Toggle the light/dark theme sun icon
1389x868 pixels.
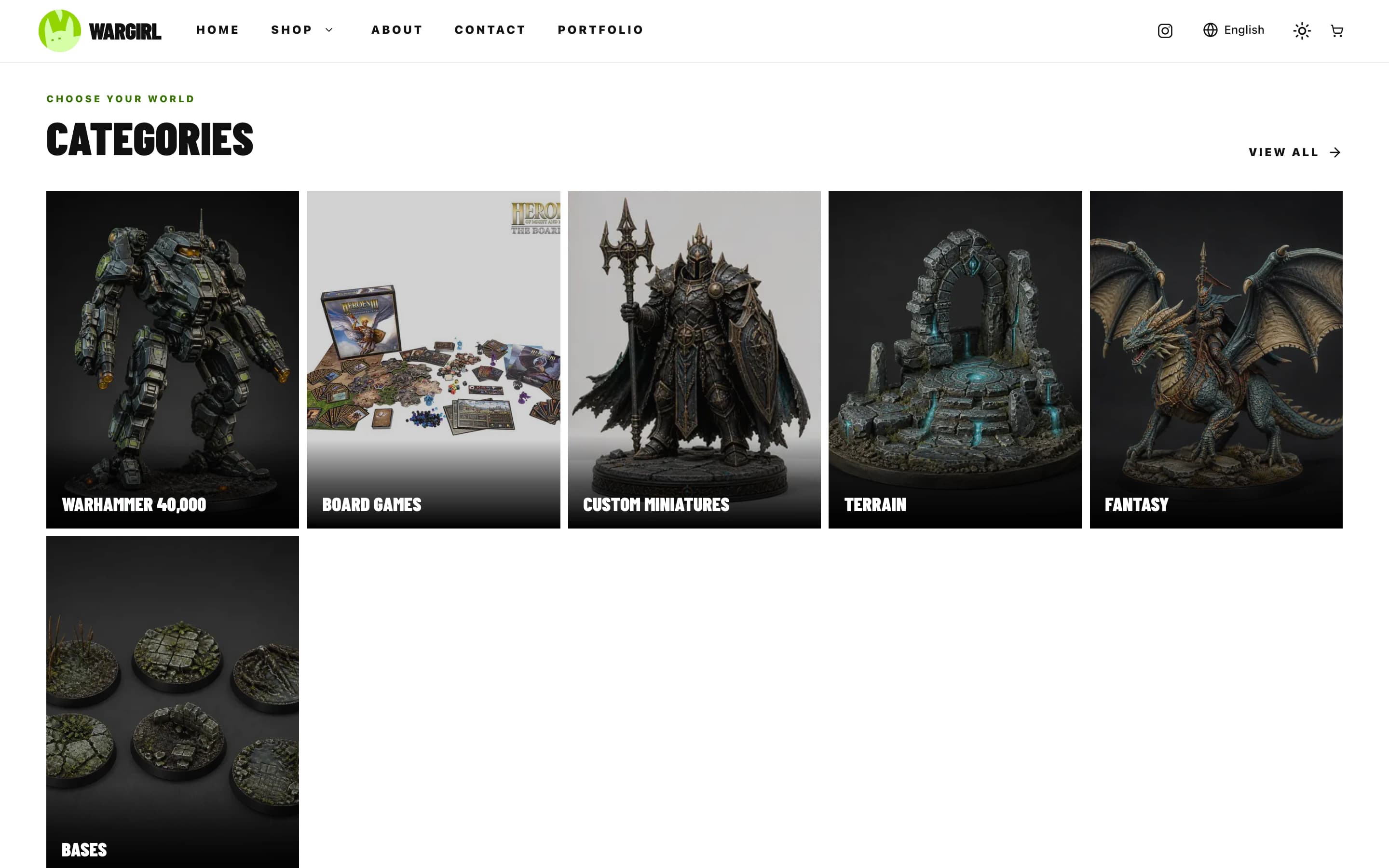[x=1302, y=30]
